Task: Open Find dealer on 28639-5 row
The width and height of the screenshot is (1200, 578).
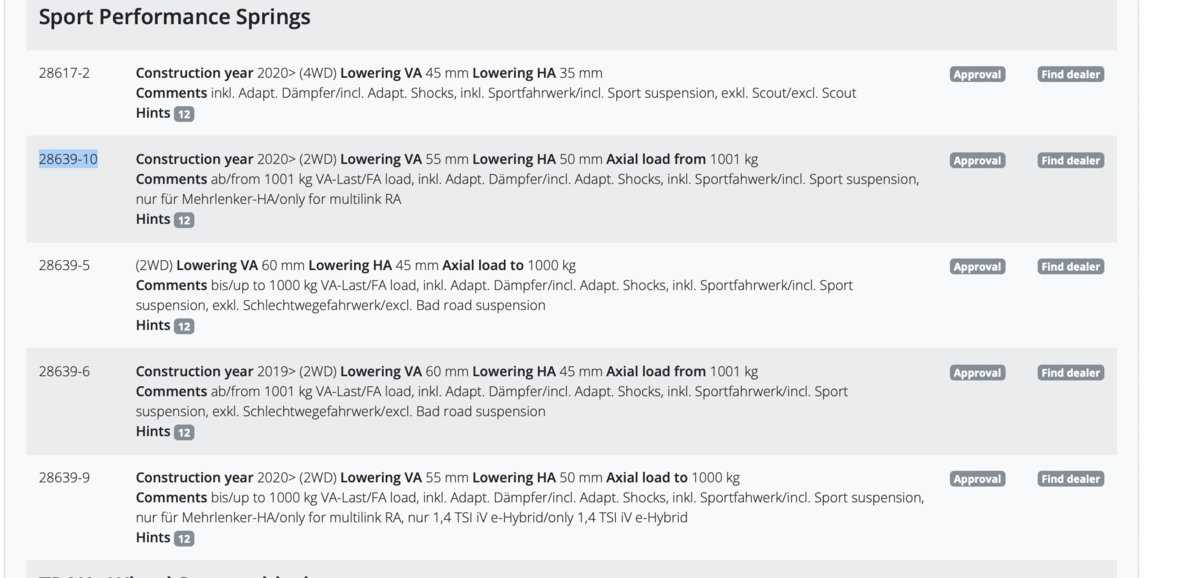Action: point(1070,267)
